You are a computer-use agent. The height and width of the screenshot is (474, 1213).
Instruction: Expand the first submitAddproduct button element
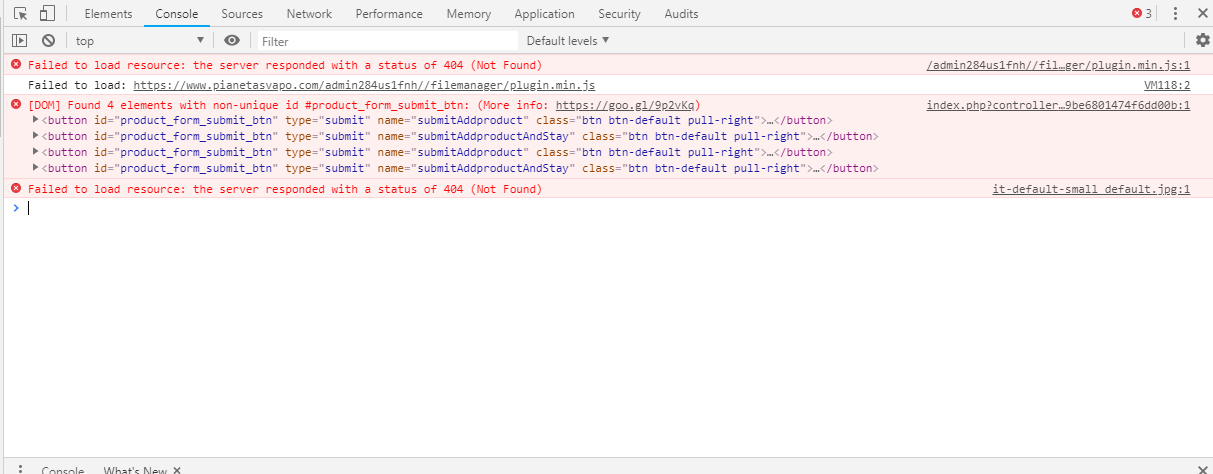point(37,120)
